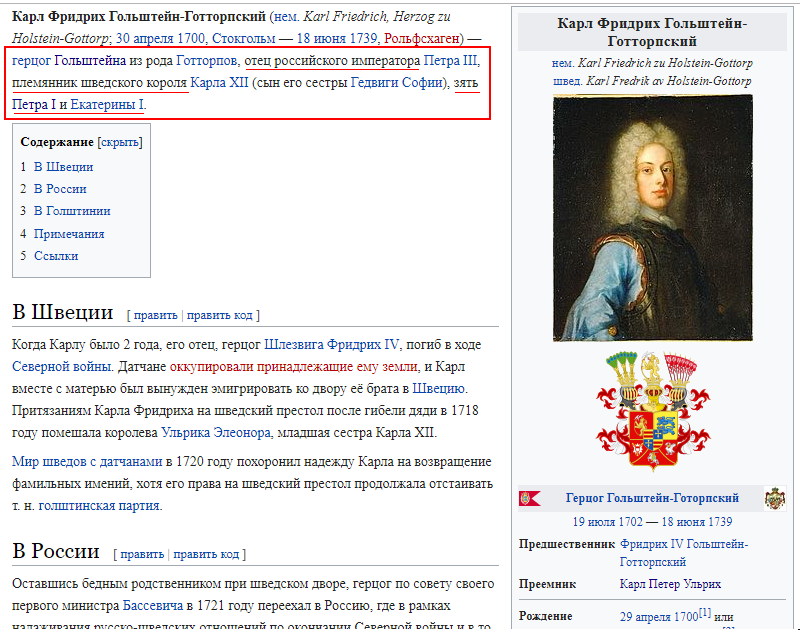
Task: Open the 18 июня link in the infobox reign dates
Action: click(684, 522)
